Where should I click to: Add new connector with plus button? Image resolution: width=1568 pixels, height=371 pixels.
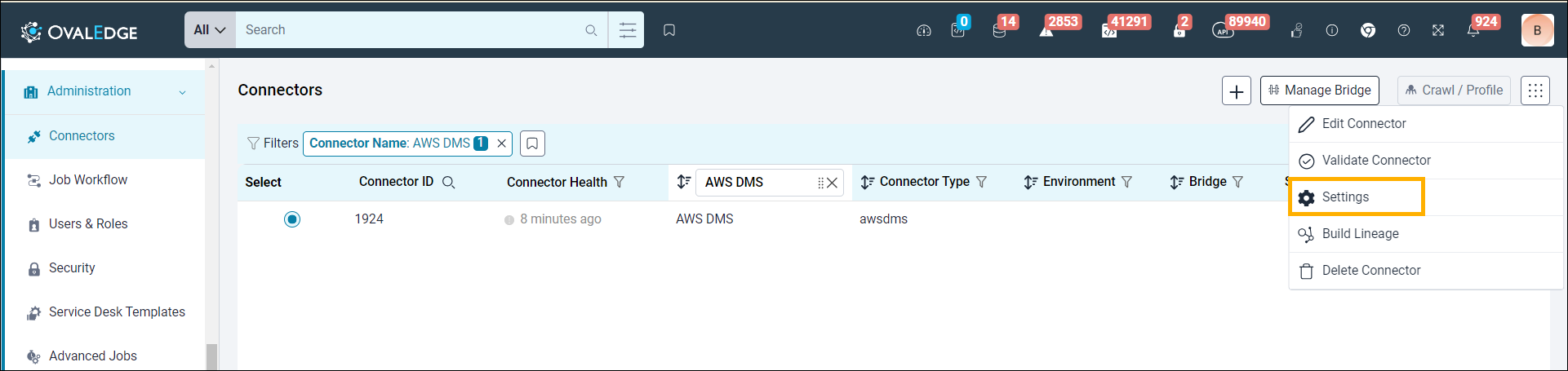(x=1236, y=91)
